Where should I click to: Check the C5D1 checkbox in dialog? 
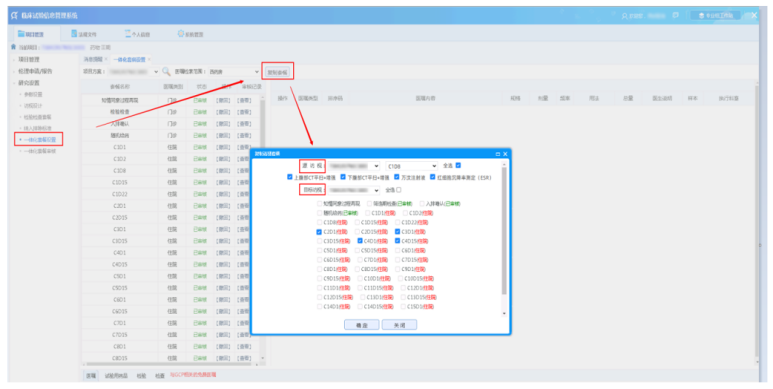(x=319, y=250)
